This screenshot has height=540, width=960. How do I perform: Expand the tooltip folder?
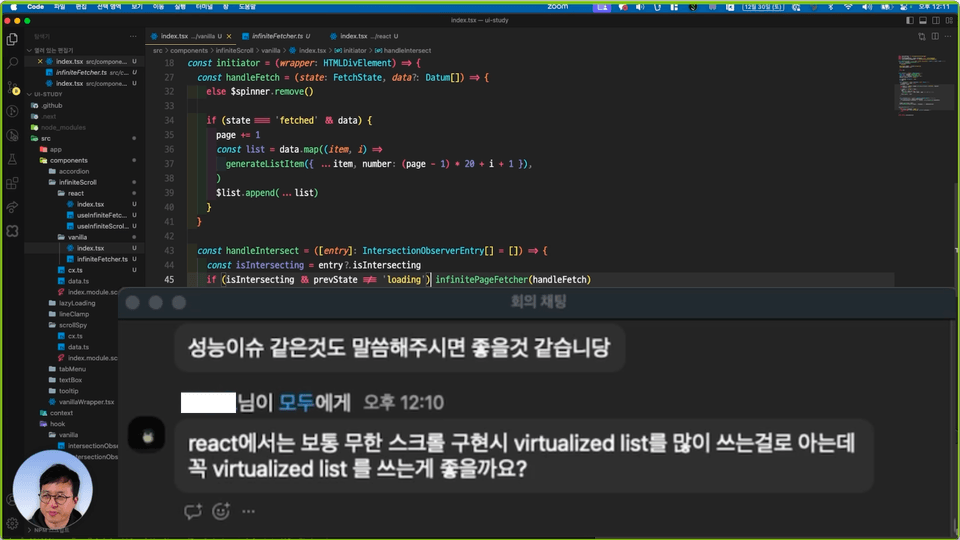[x=69, y=391]
